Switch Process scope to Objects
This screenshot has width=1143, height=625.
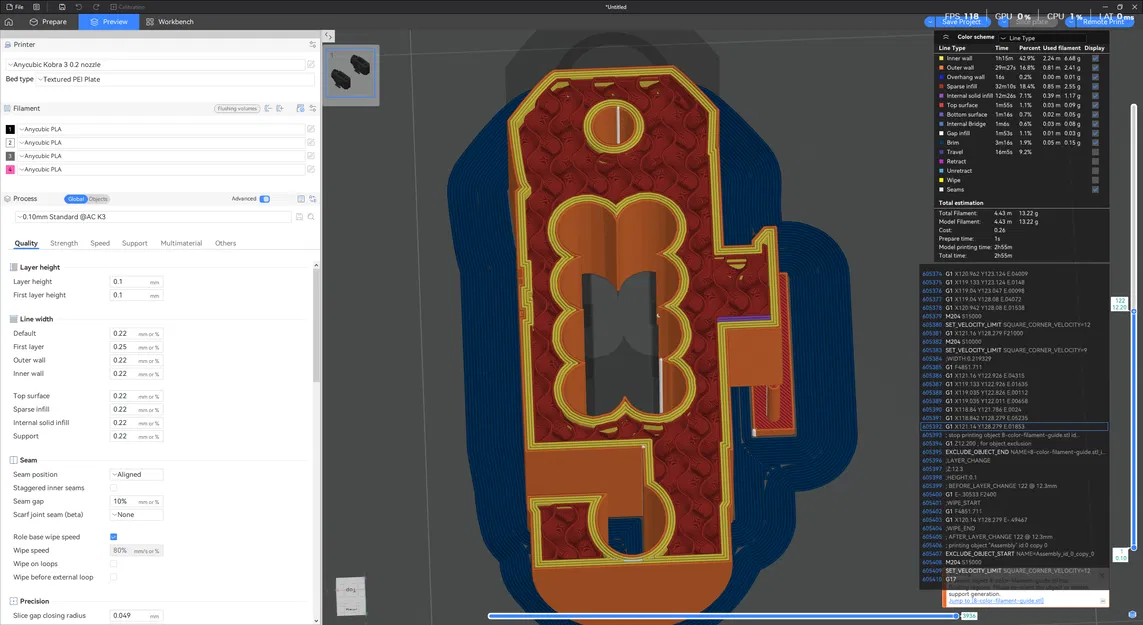(97, 199)
